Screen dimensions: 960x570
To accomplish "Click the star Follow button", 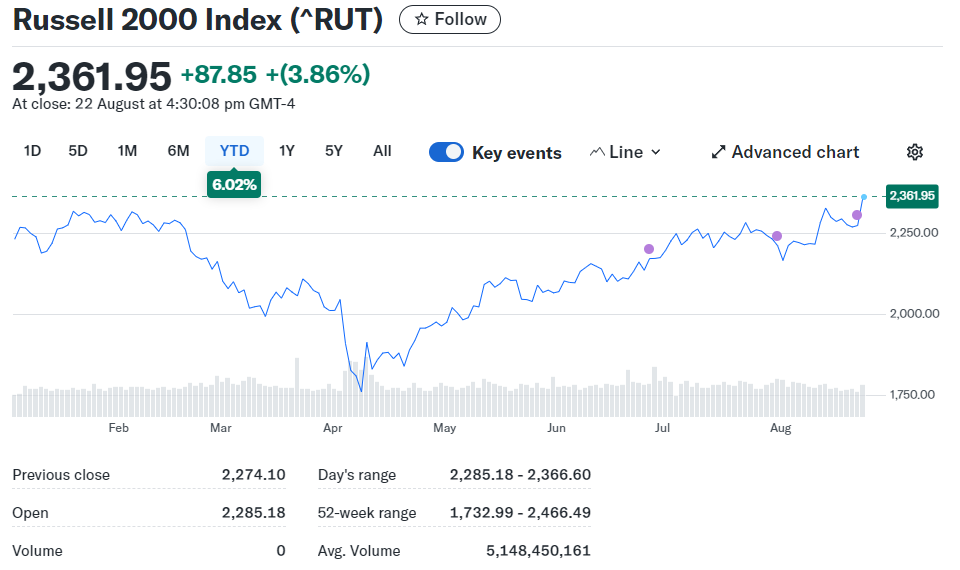I will [x=450, y=19].
